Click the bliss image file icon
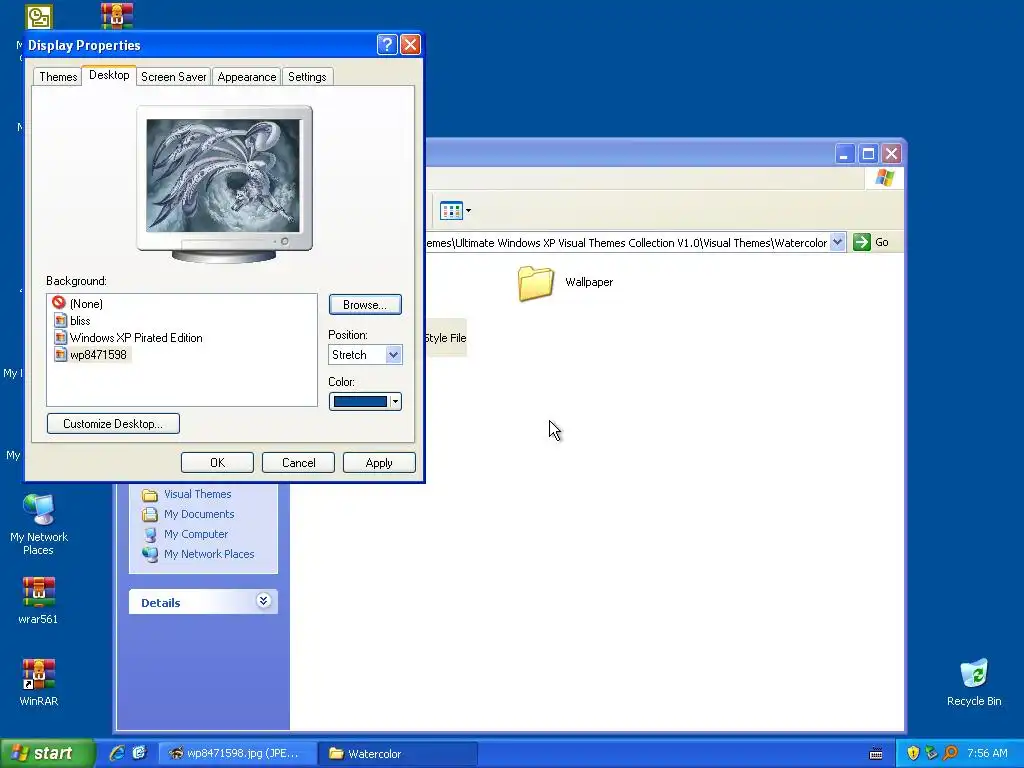The image size is (1024, 768). coord(60,320)
